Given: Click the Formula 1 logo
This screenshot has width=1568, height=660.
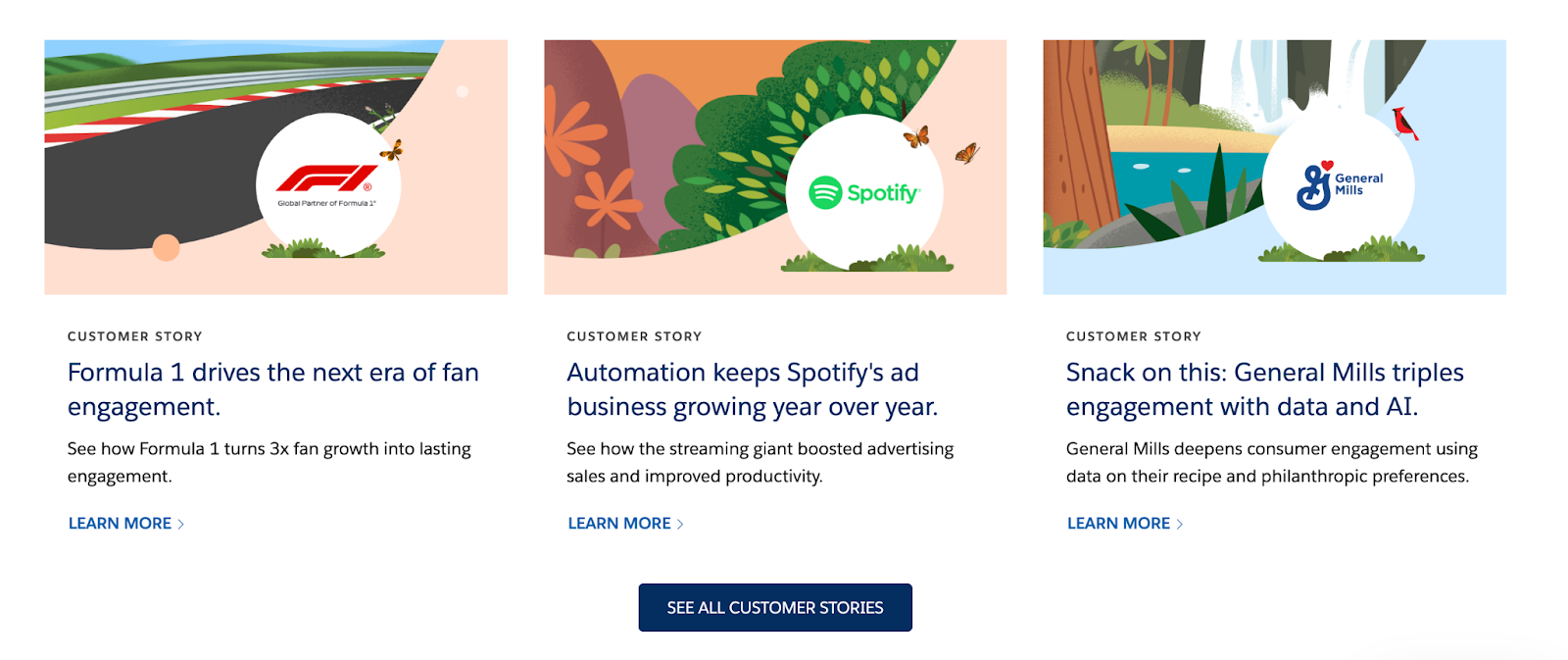Looking at the screenshot, I should pyautogui.click(x=327, y=180).
